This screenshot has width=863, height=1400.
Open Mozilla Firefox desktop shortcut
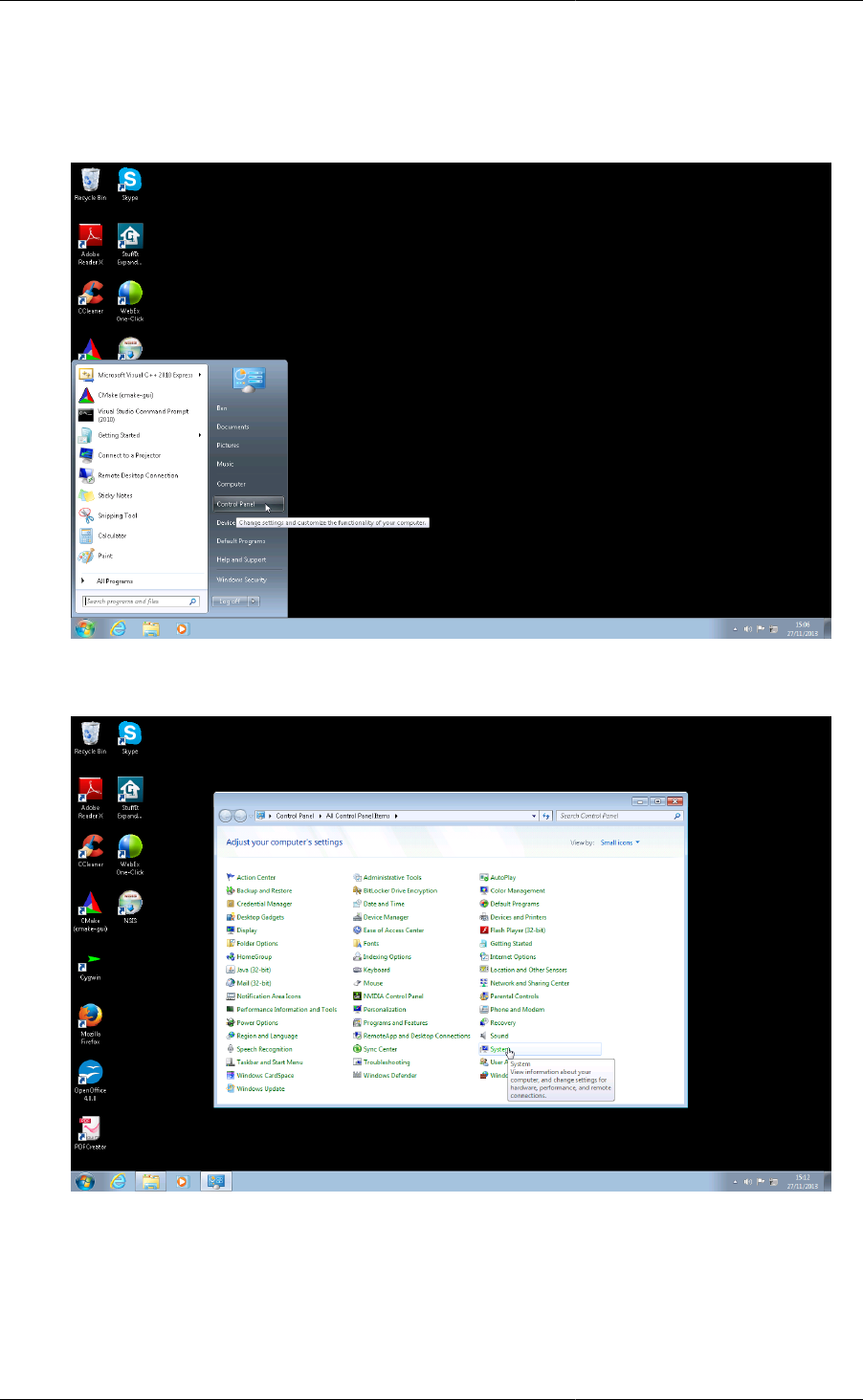pos(90,1024)
